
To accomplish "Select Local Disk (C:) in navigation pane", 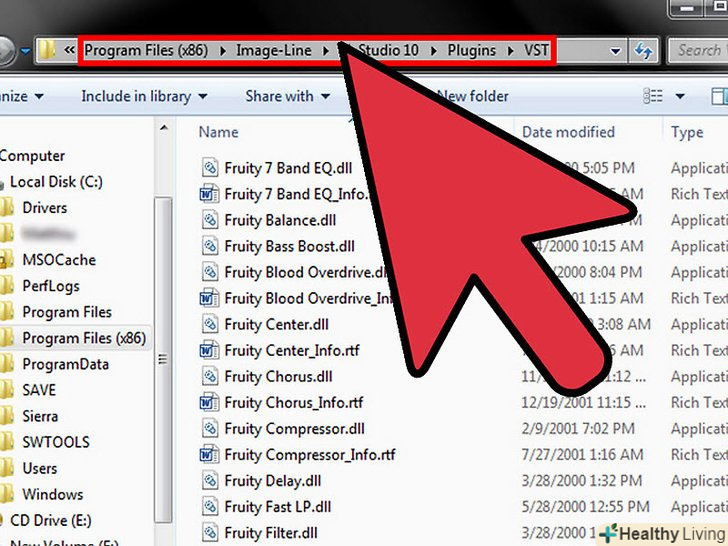I will (56, 182).
